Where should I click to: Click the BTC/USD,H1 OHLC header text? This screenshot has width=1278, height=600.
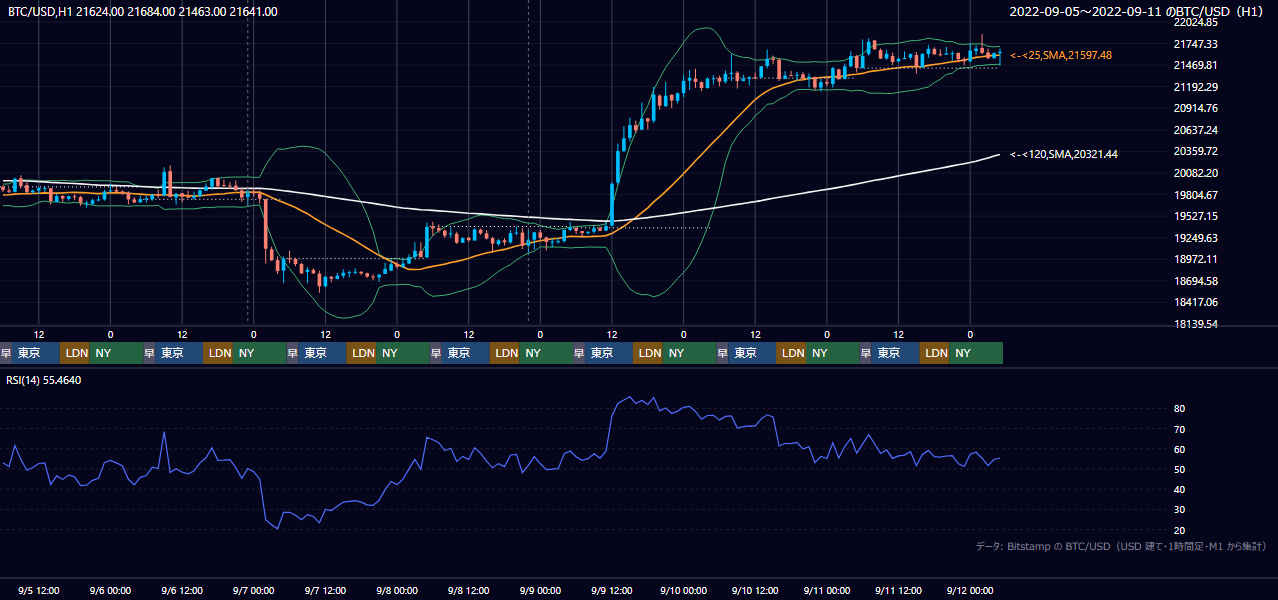pyautogui.click(x=143, y=12)
